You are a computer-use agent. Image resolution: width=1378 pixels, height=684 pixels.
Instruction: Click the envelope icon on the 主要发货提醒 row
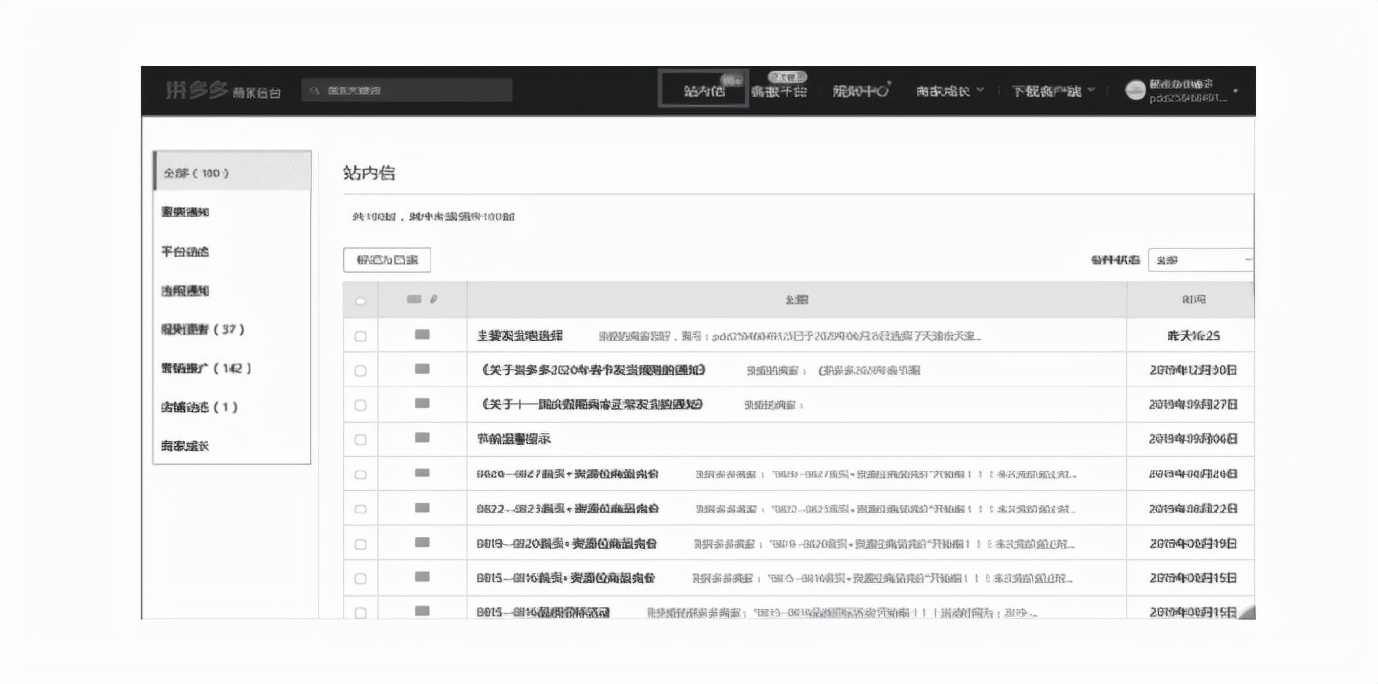tap(422, 335)
